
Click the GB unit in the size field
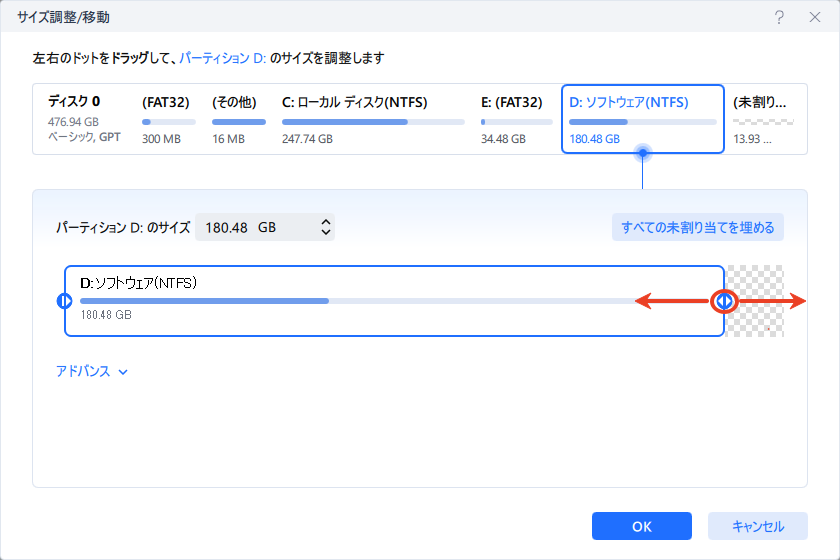[x=267, y=227]
